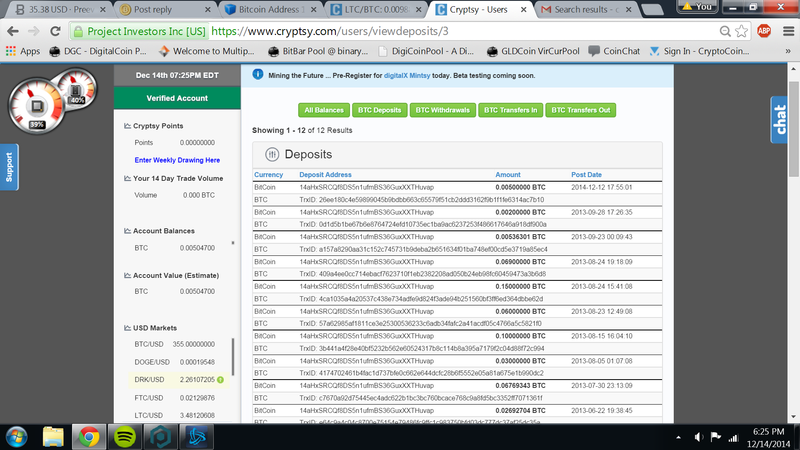
Task: Click the browser Back arrow
Action: [x=13, y=31]
